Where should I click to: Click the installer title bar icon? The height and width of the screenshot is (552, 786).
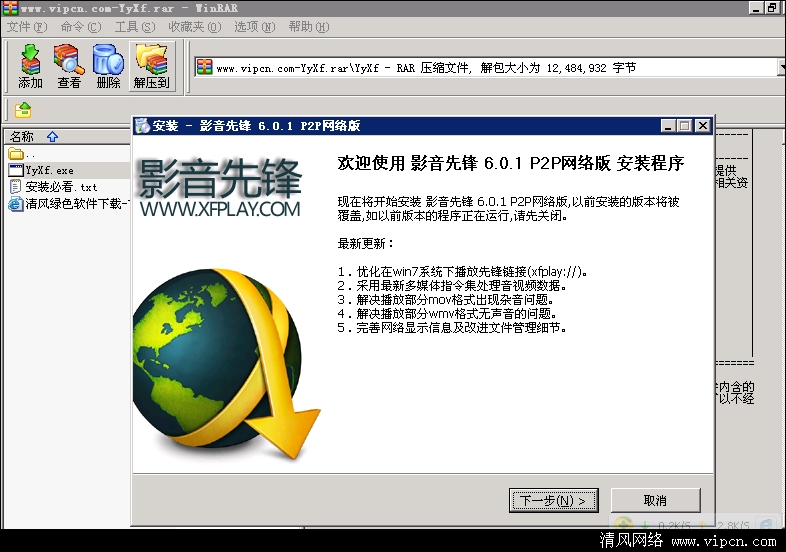coord(142,125)
